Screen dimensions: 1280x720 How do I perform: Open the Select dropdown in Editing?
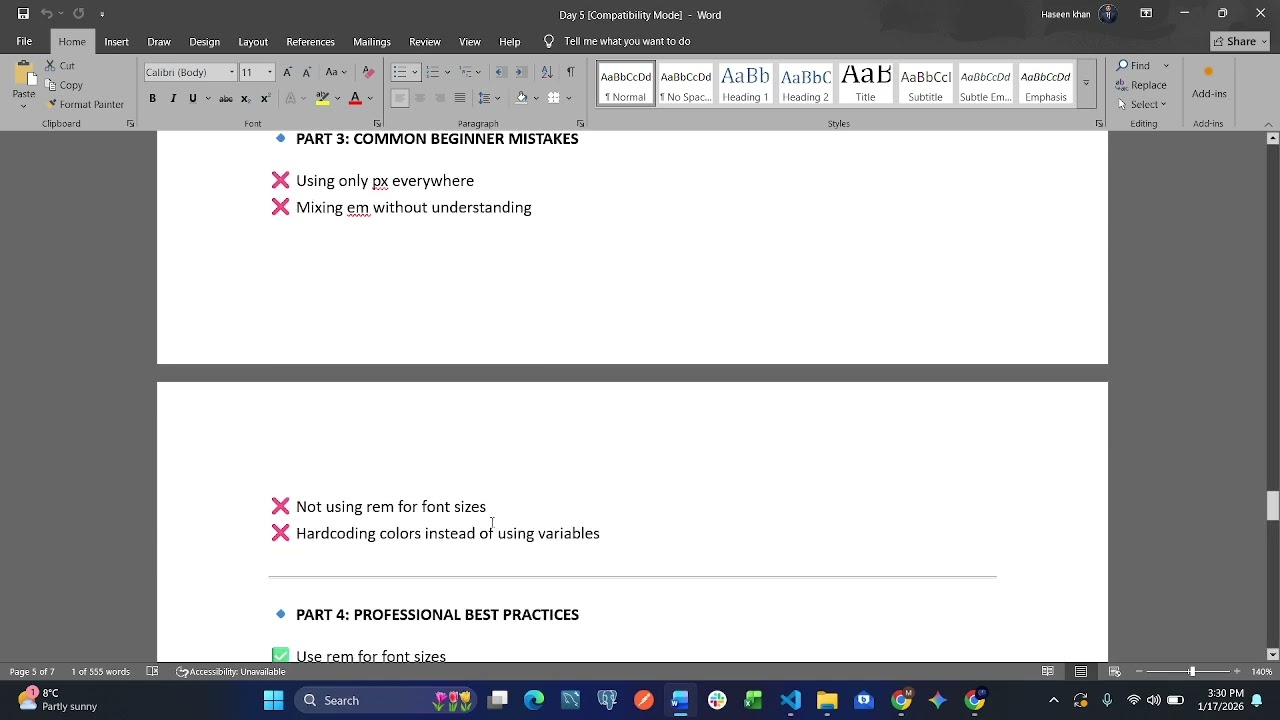tap(1141, 104)
